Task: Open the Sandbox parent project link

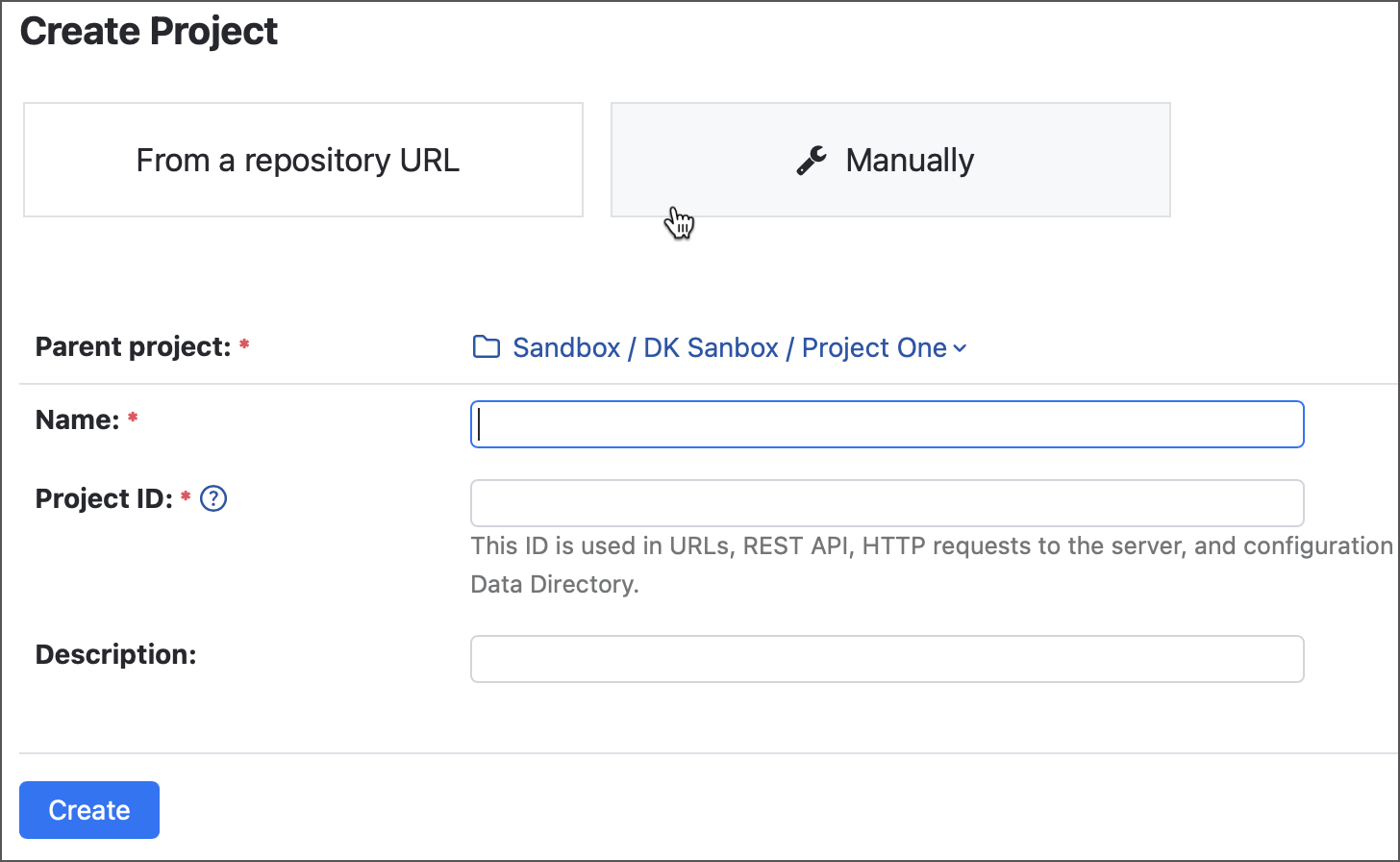Action: 565,347
